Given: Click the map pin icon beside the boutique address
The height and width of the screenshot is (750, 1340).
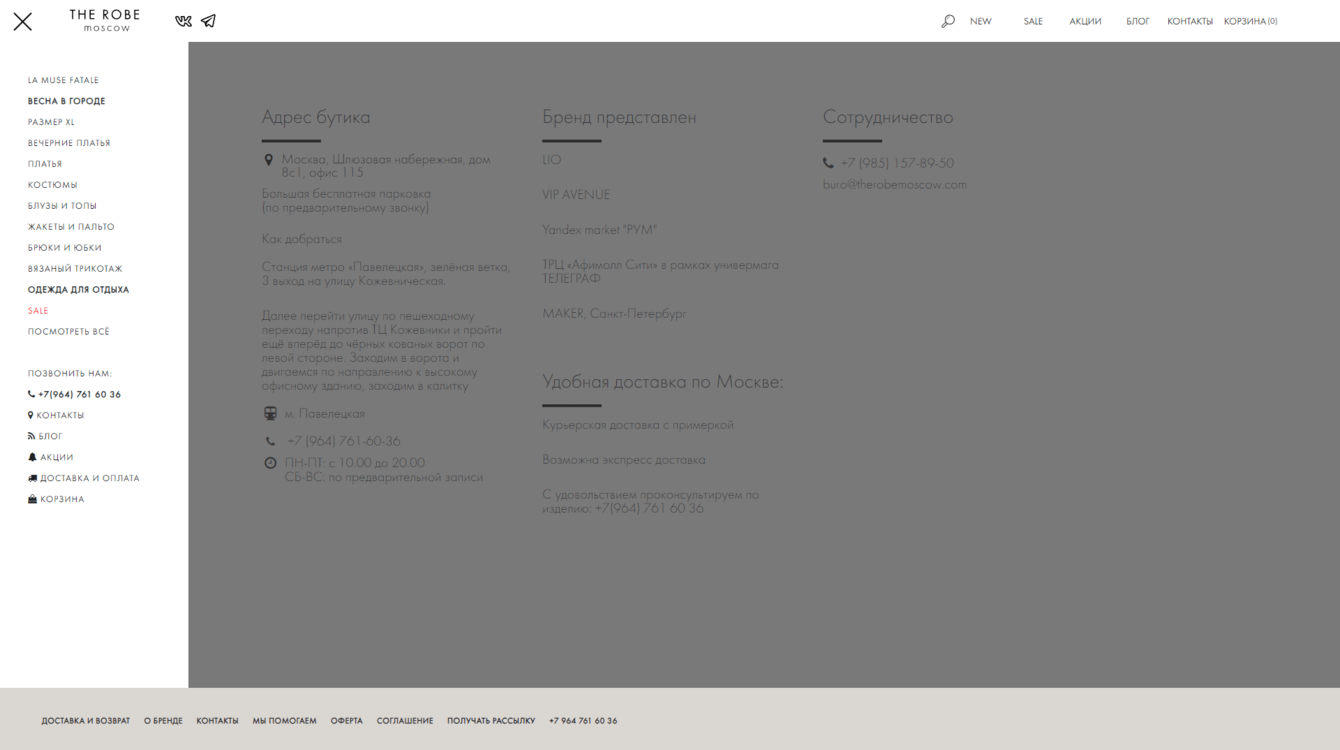Looking at the screenshot, I should point(268,160).
